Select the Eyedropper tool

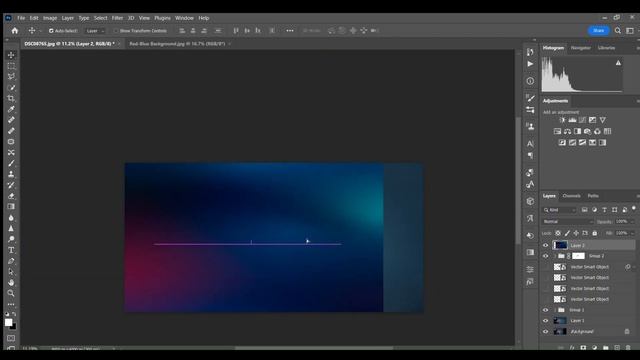click(x=11, y=109)
